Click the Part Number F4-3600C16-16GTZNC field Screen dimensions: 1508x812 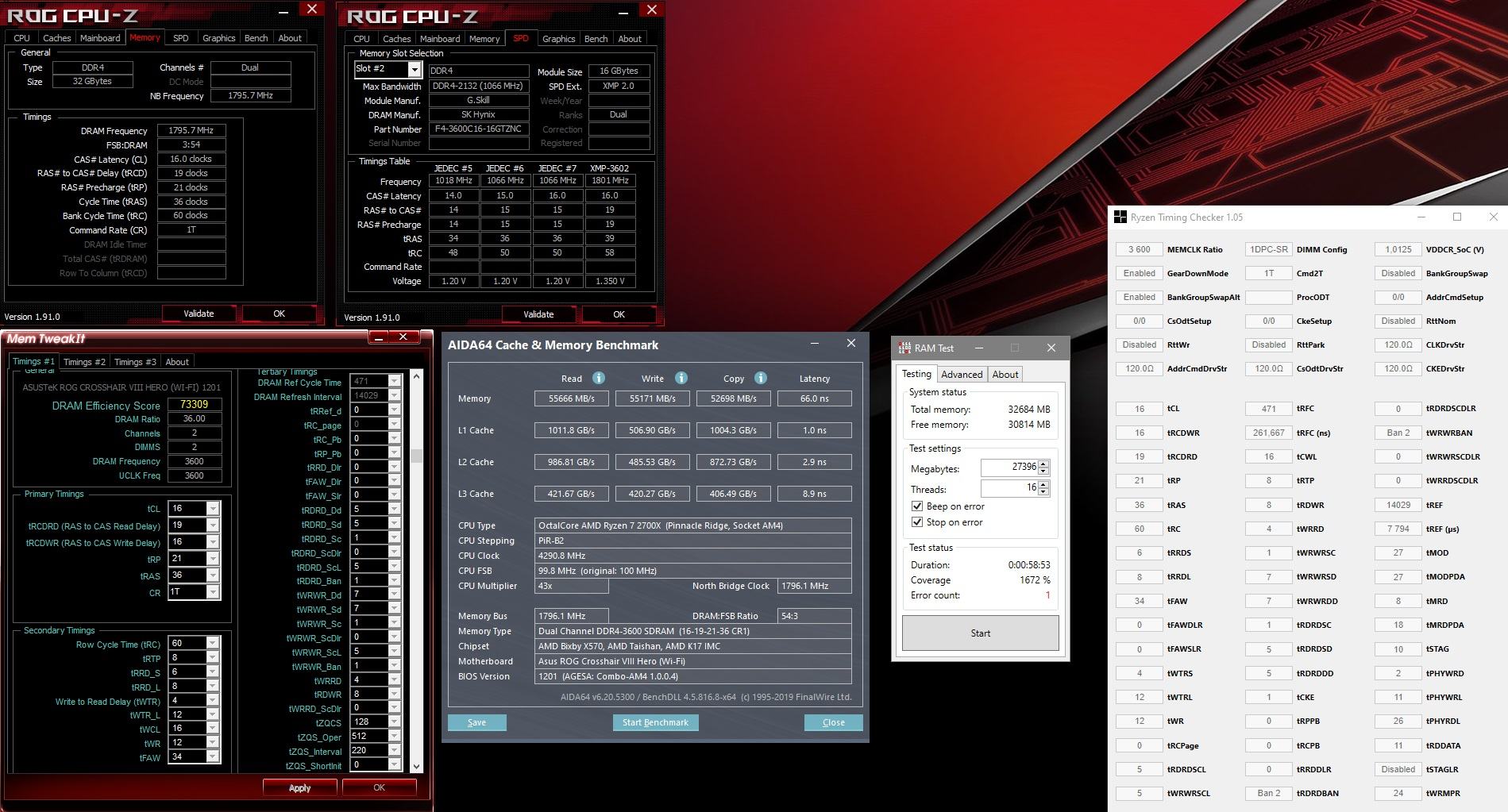click(x=479, y=129)
